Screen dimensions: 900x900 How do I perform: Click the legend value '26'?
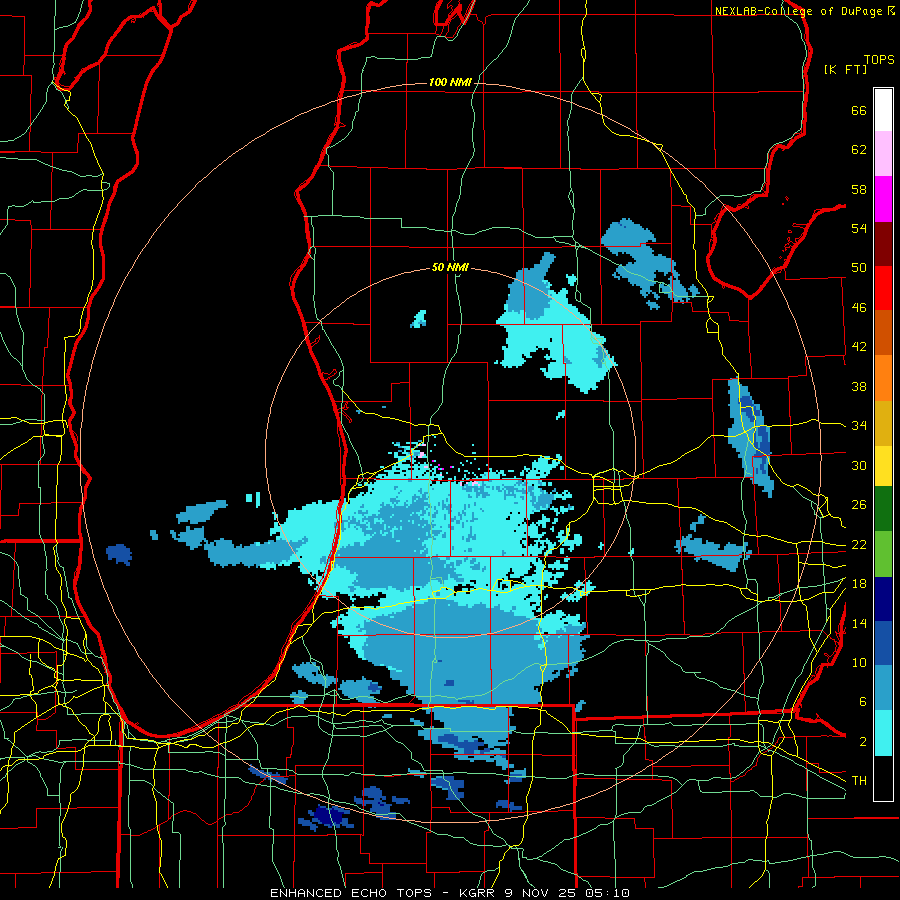(x=859, y=505)
